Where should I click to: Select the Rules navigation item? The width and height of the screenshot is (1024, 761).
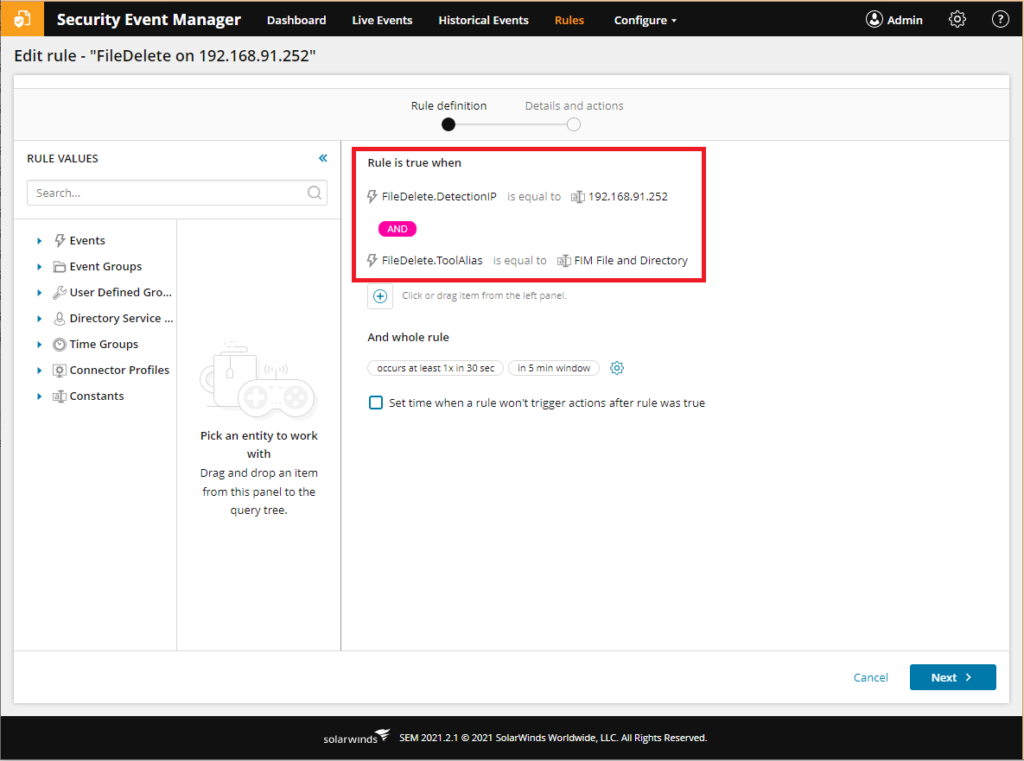pyautogui.click(x=569, y=20)
